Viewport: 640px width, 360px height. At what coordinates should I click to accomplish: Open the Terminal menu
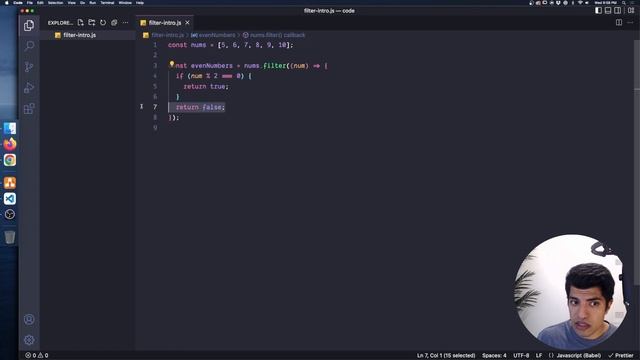point(107,2)
